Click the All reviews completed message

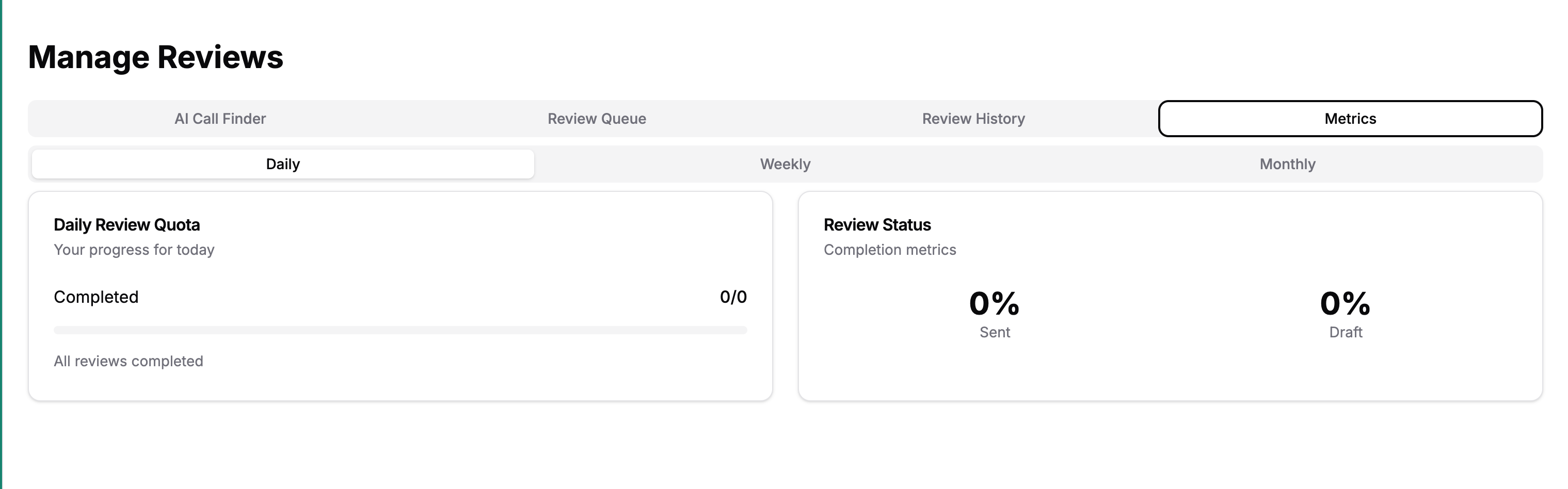click(129, 361)
